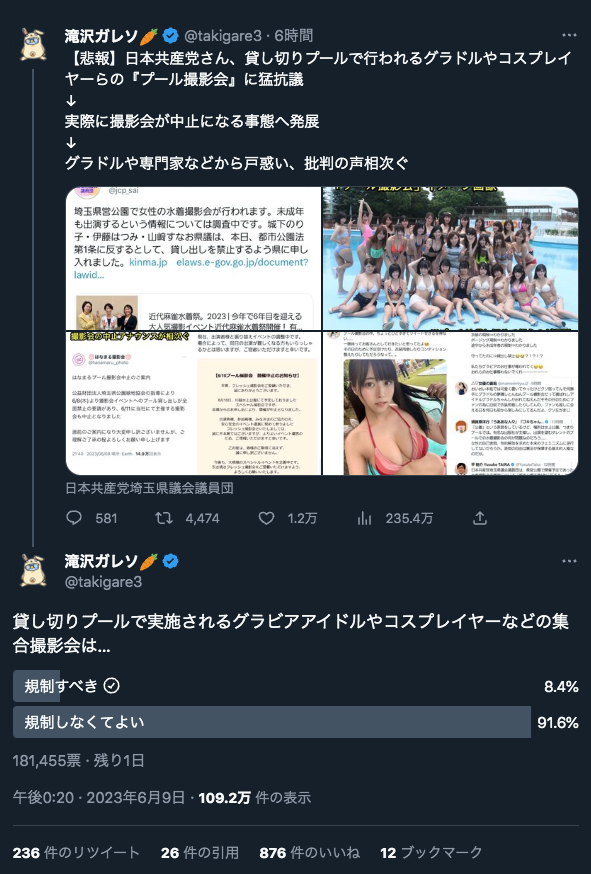
Task: Click the 91.6% poll result bar
Action: [x=272, y=722]
